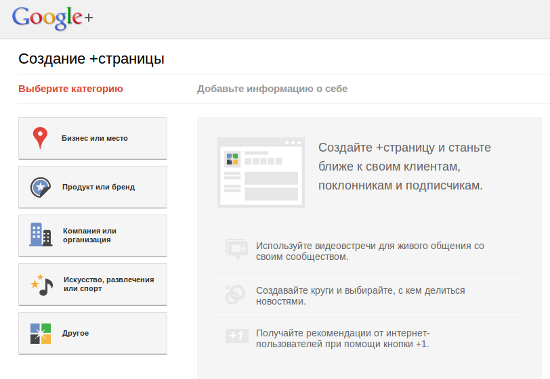Click the Создание +страницы heading
550x379 pixels.
point(91,59)
